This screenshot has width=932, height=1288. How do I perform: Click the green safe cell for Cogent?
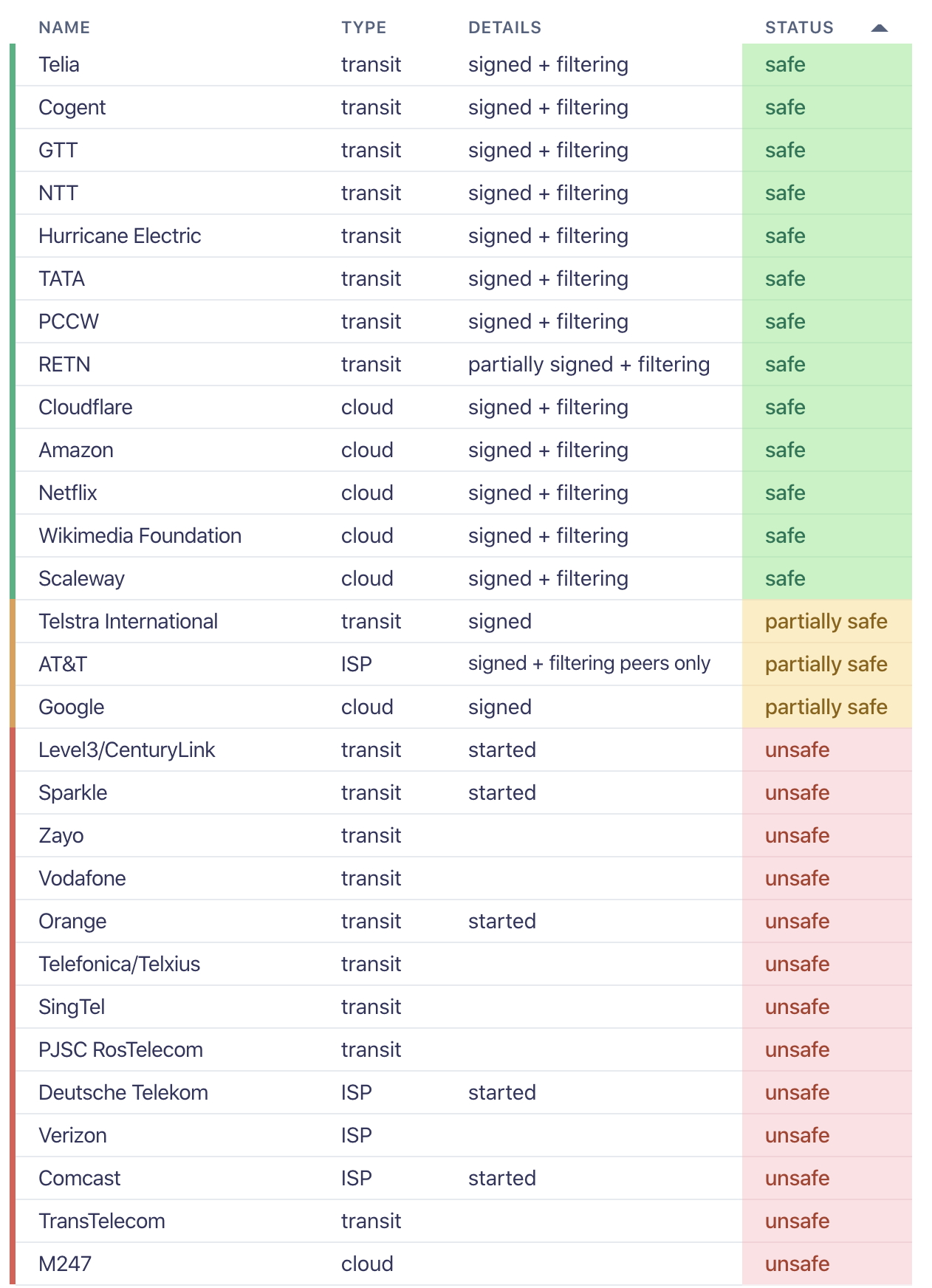click(827, 108)
